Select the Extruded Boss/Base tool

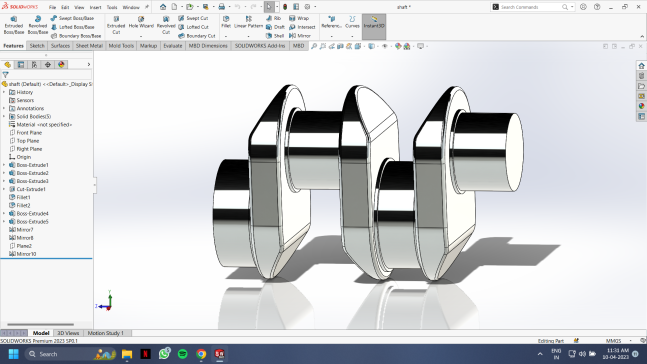point(14,25)
